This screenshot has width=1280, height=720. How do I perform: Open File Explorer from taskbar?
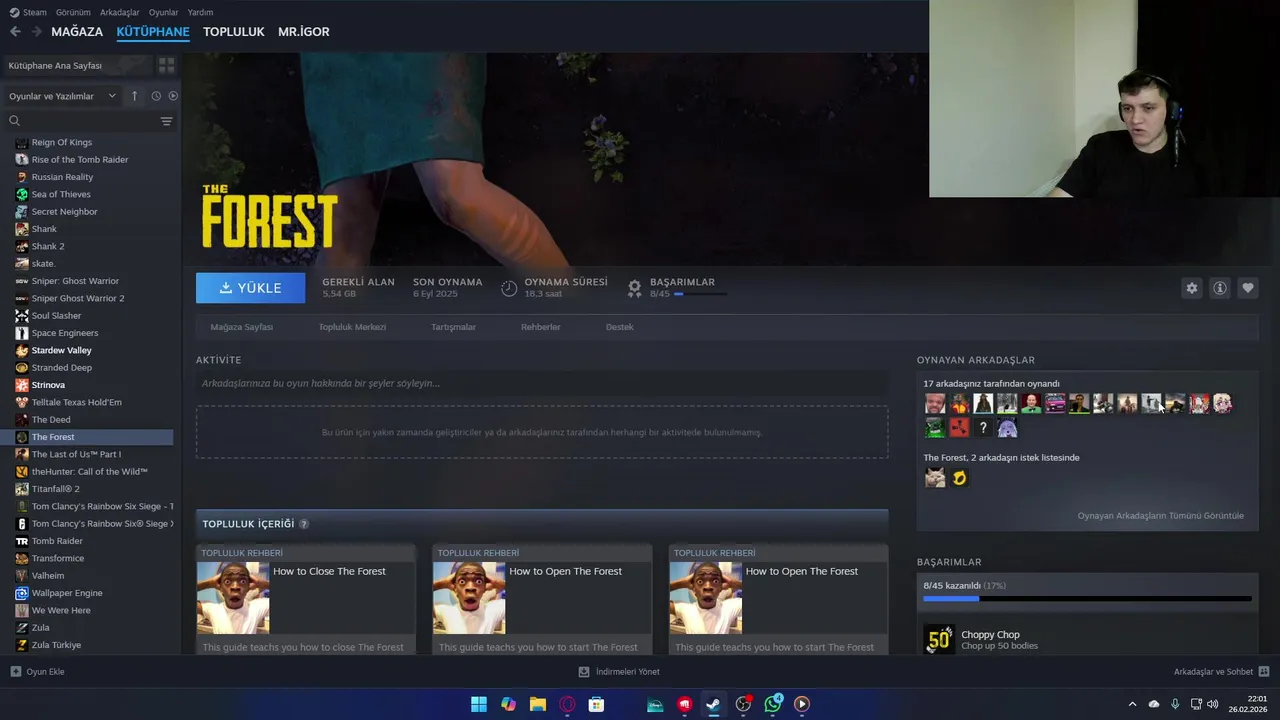pos(538,704)
